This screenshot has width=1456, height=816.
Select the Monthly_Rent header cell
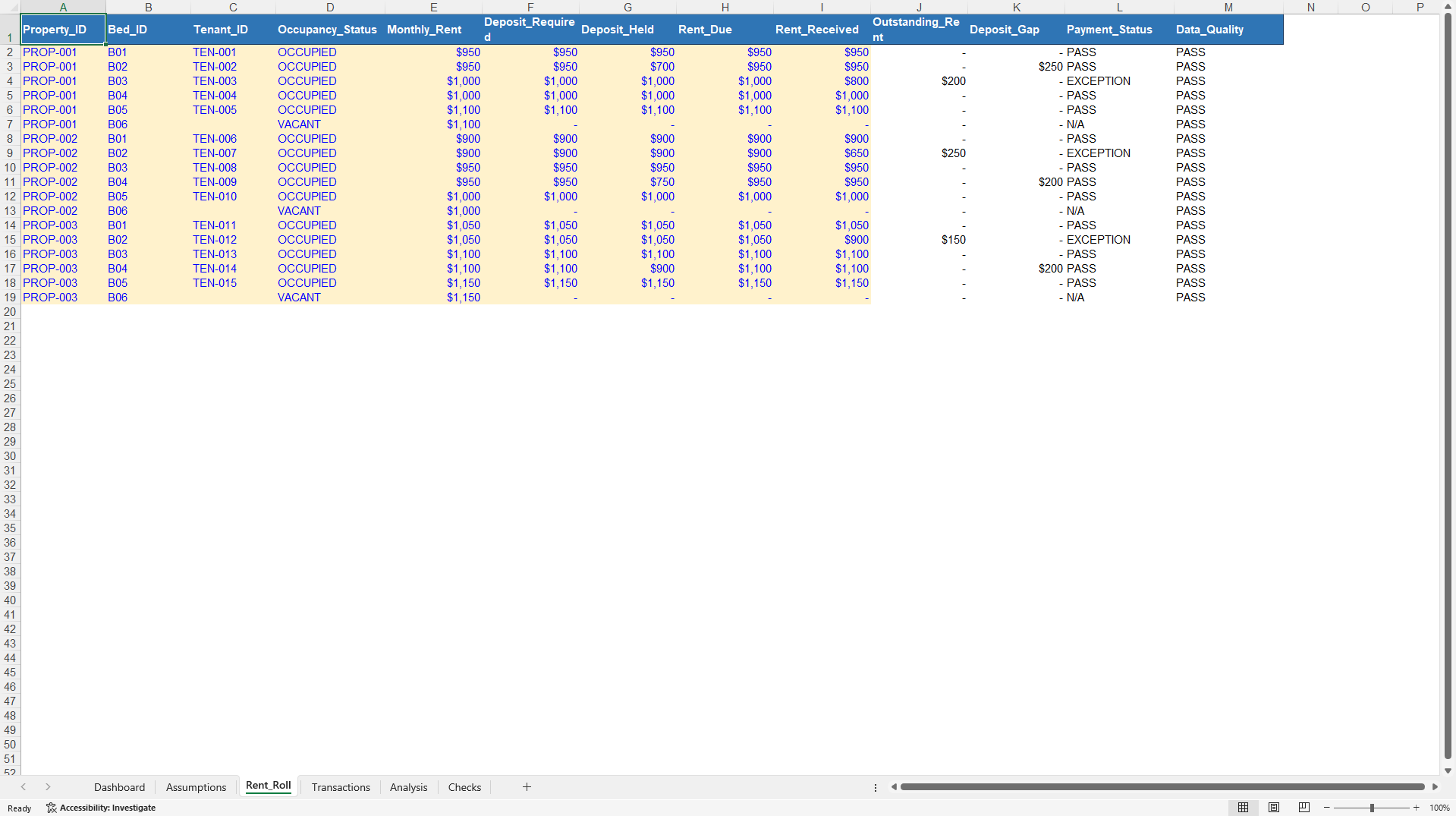[433, 30]
